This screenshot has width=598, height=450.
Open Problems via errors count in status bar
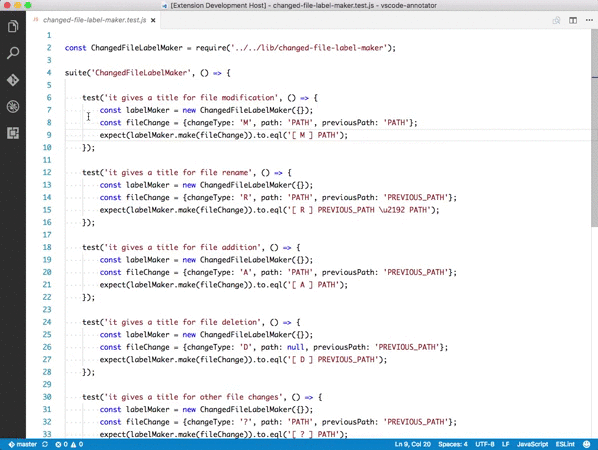point(61,444)
